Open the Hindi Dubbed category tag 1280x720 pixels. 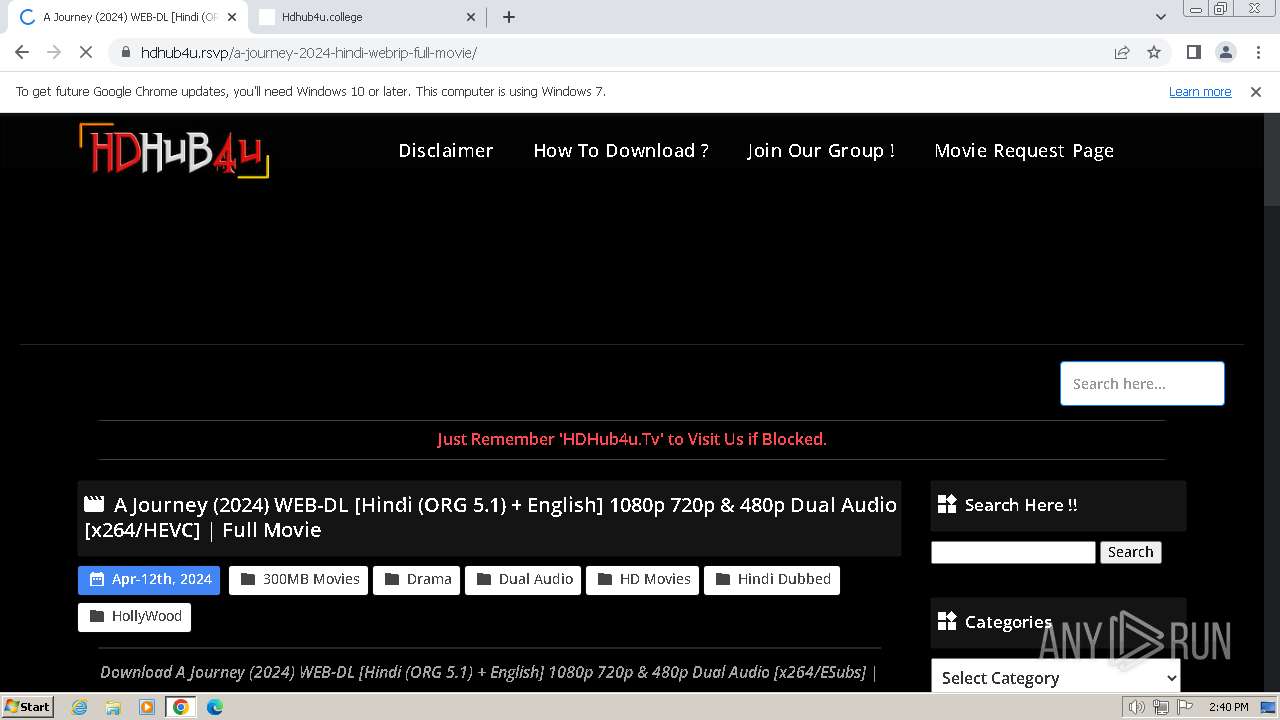[x=772, y=580]
